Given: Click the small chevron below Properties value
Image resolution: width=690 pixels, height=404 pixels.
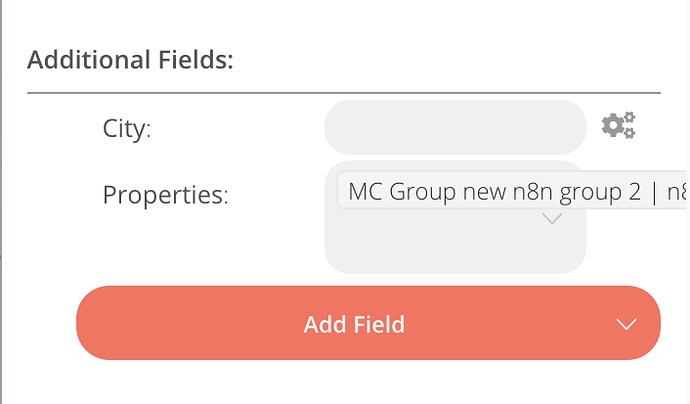Looking at the screenshot, I should 552,219.
